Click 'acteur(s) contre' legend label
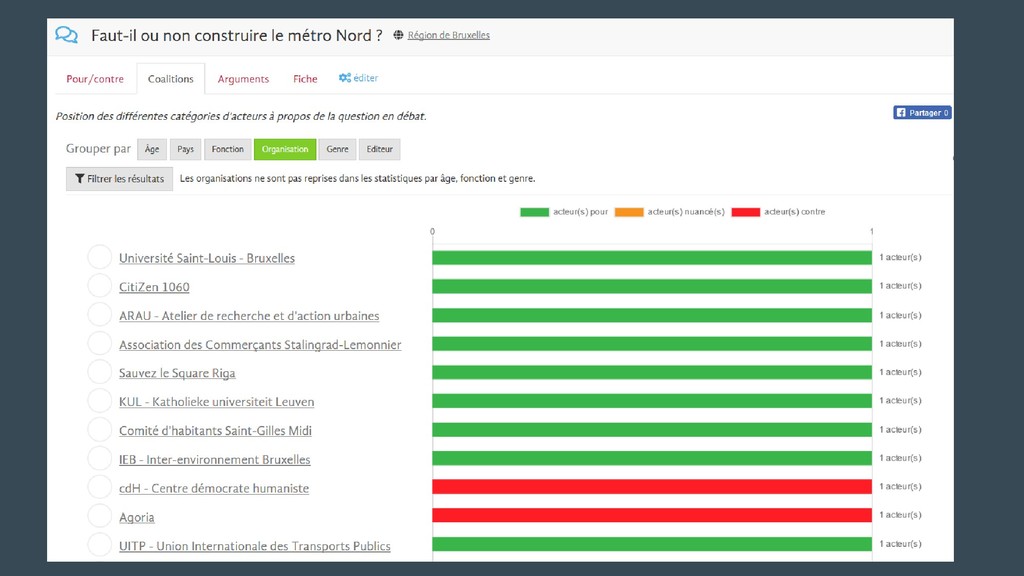This screenshot has width=1024, height=576. point(795,212)
